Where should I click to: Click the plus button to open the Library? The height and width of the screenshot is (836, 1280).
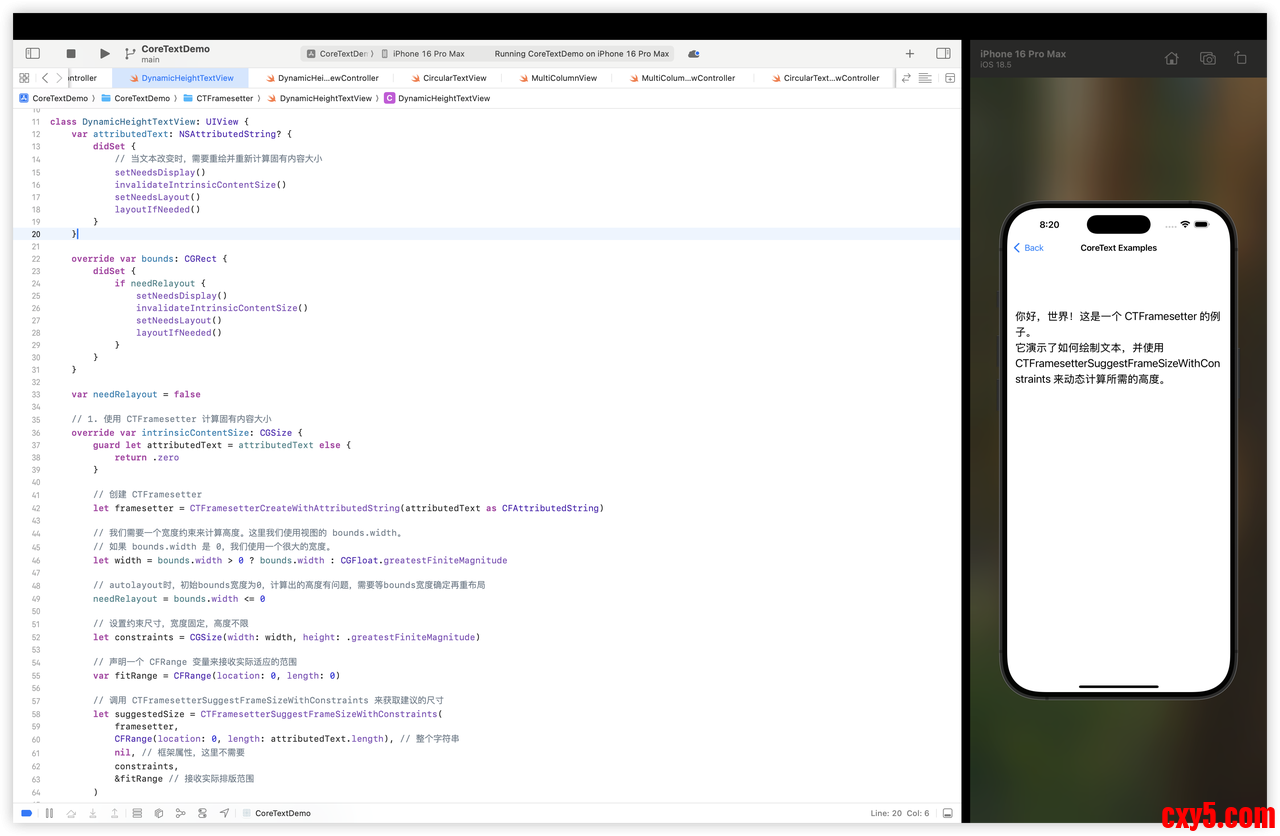click(x=909, y=53)
